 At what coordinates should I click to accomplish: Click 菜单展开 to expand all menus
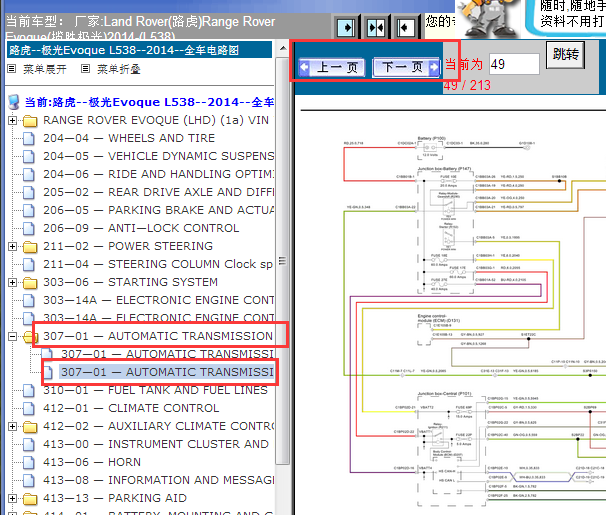(44, 70)
